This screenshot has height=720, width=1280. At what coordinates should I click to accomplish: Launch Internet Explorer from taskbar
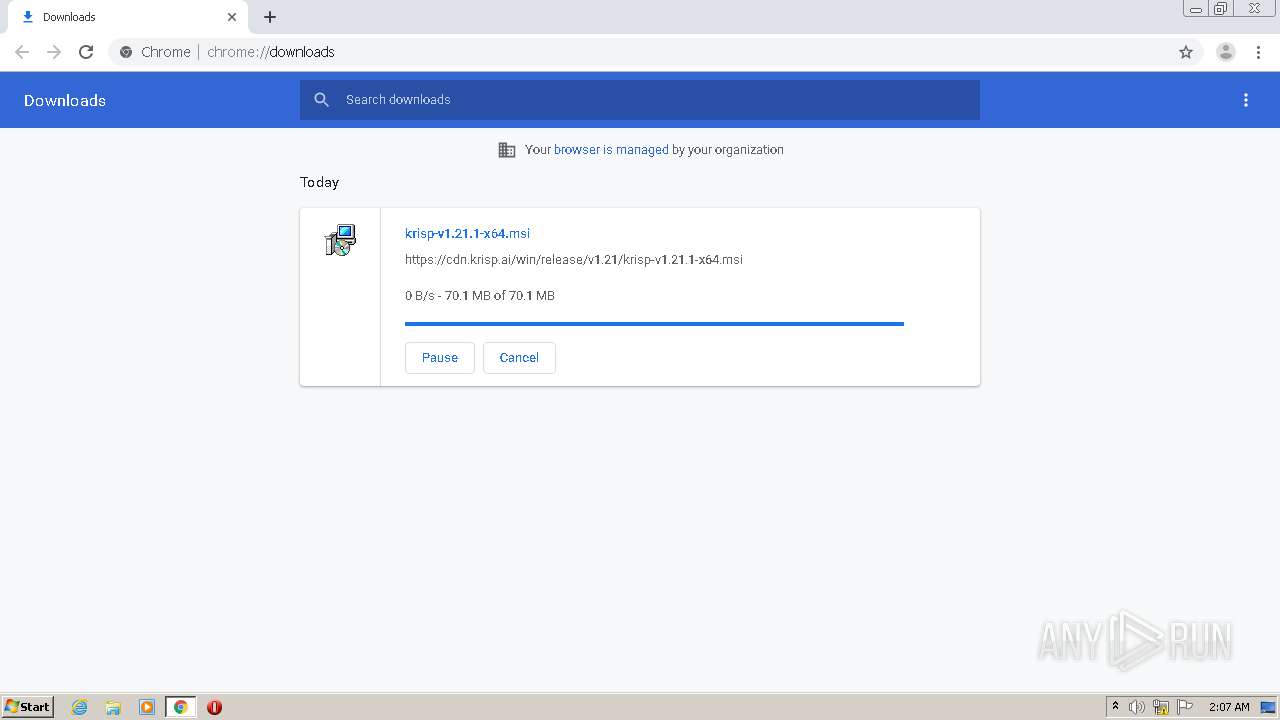tap(80, 707)
